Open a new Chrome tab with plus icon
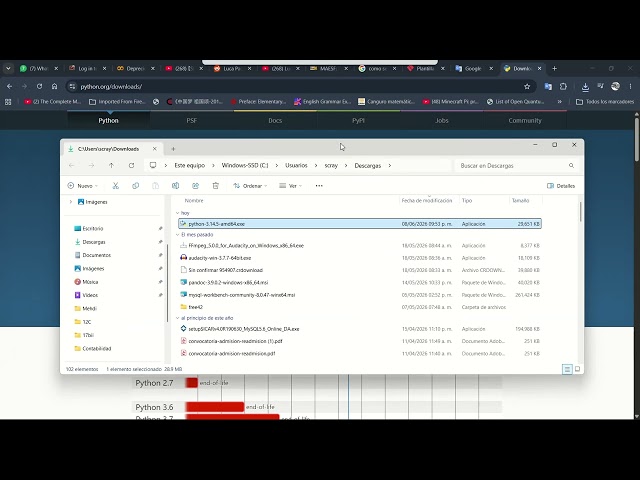 554,69
